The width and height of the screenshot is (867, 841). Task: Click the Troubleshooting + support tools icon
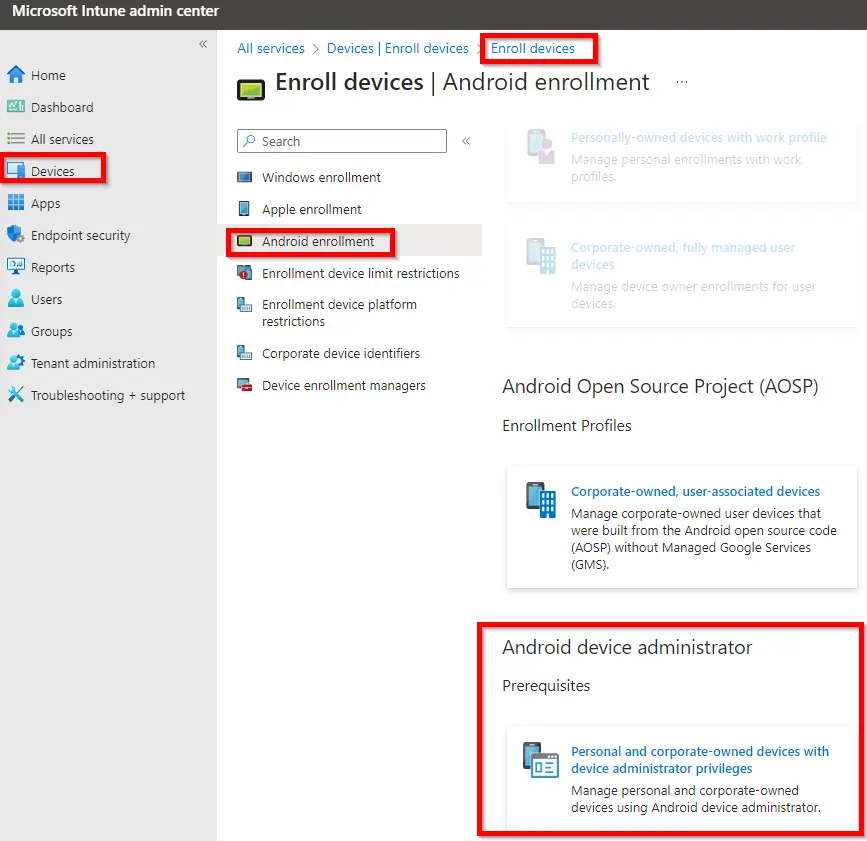point(15,394)
